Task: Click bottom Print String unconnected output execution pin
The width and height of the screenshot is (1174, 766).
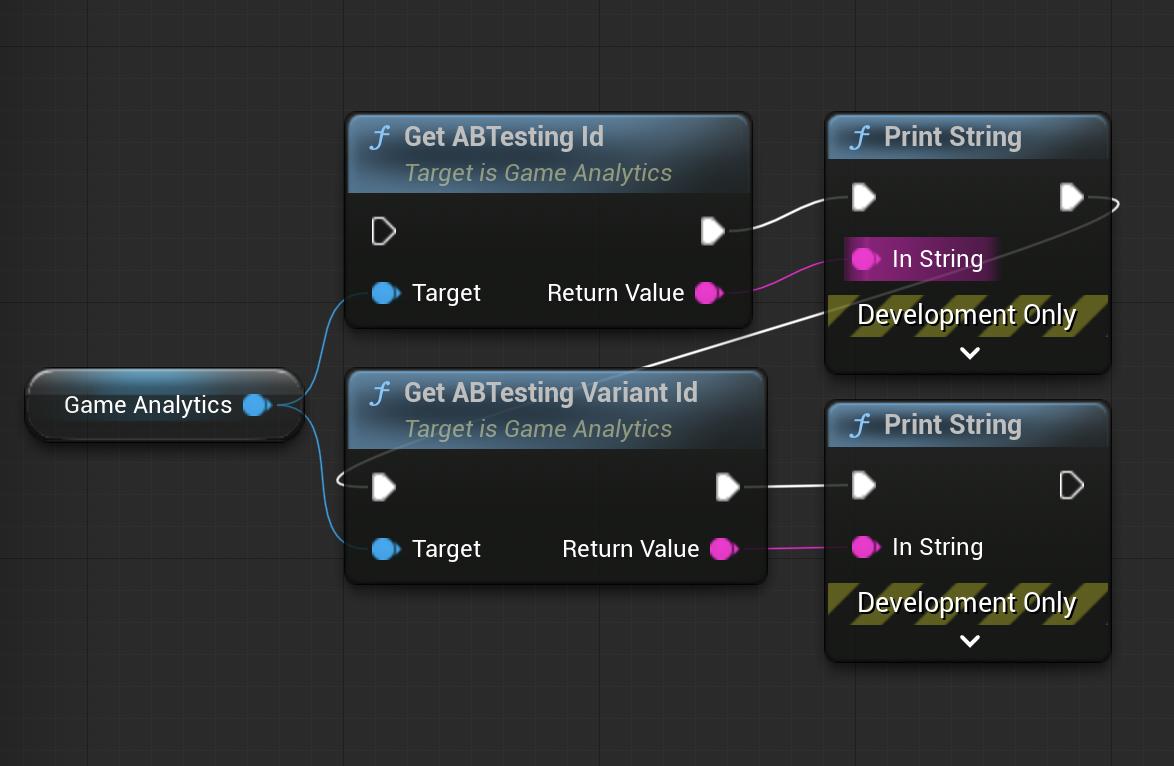Action: point(1071,486)
